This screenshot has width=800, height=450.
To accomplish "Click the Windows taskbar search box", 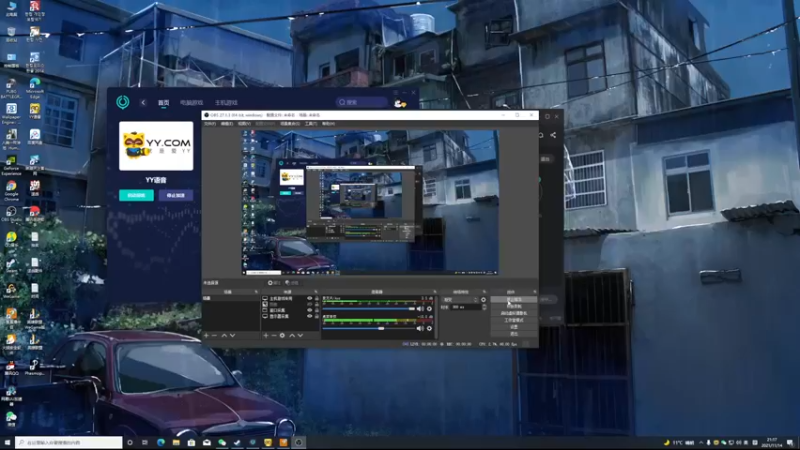I will [x=69, y=442].
